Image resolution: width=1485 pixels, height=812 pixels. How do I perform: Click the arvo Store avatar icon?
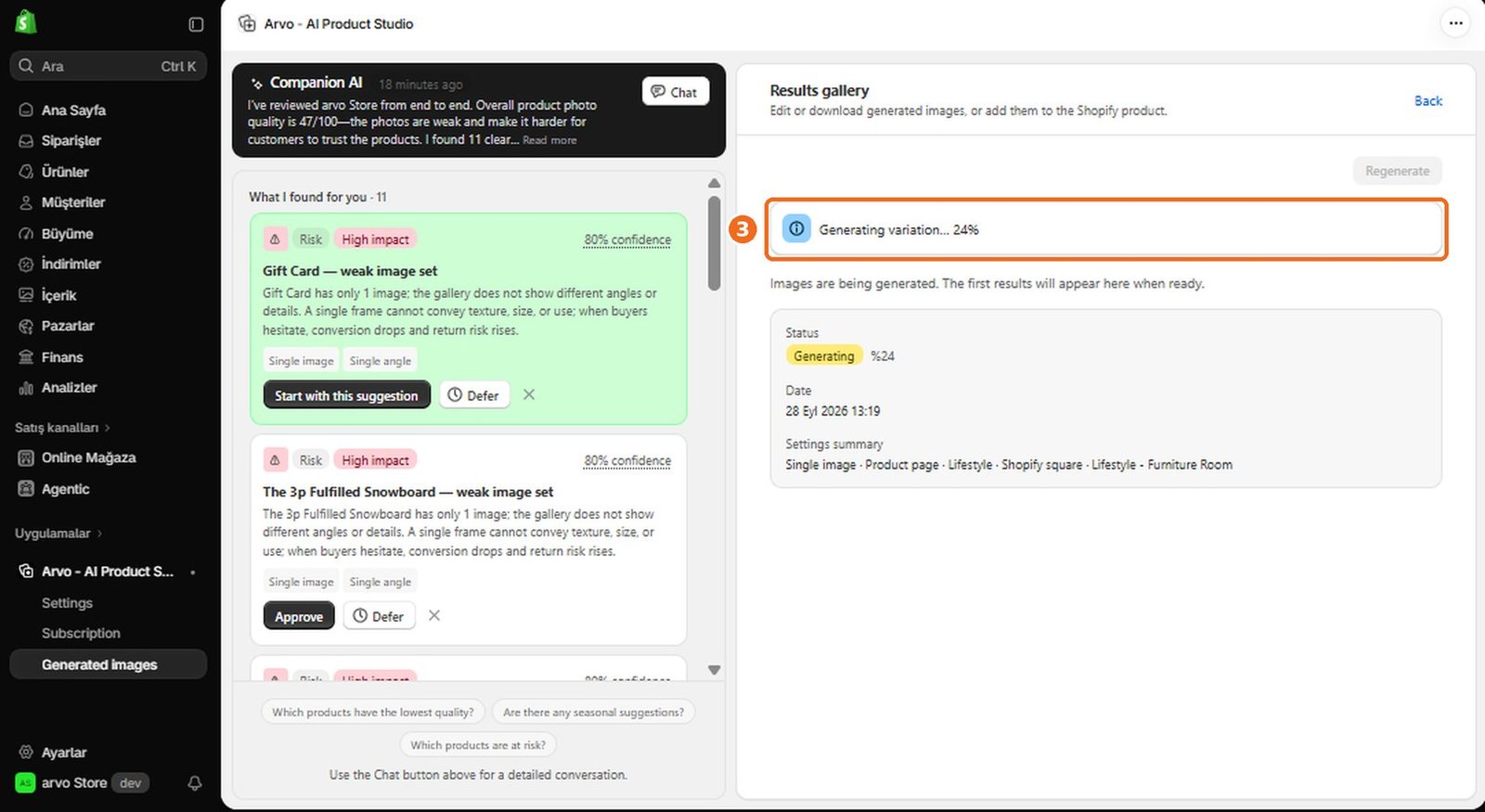26,783
